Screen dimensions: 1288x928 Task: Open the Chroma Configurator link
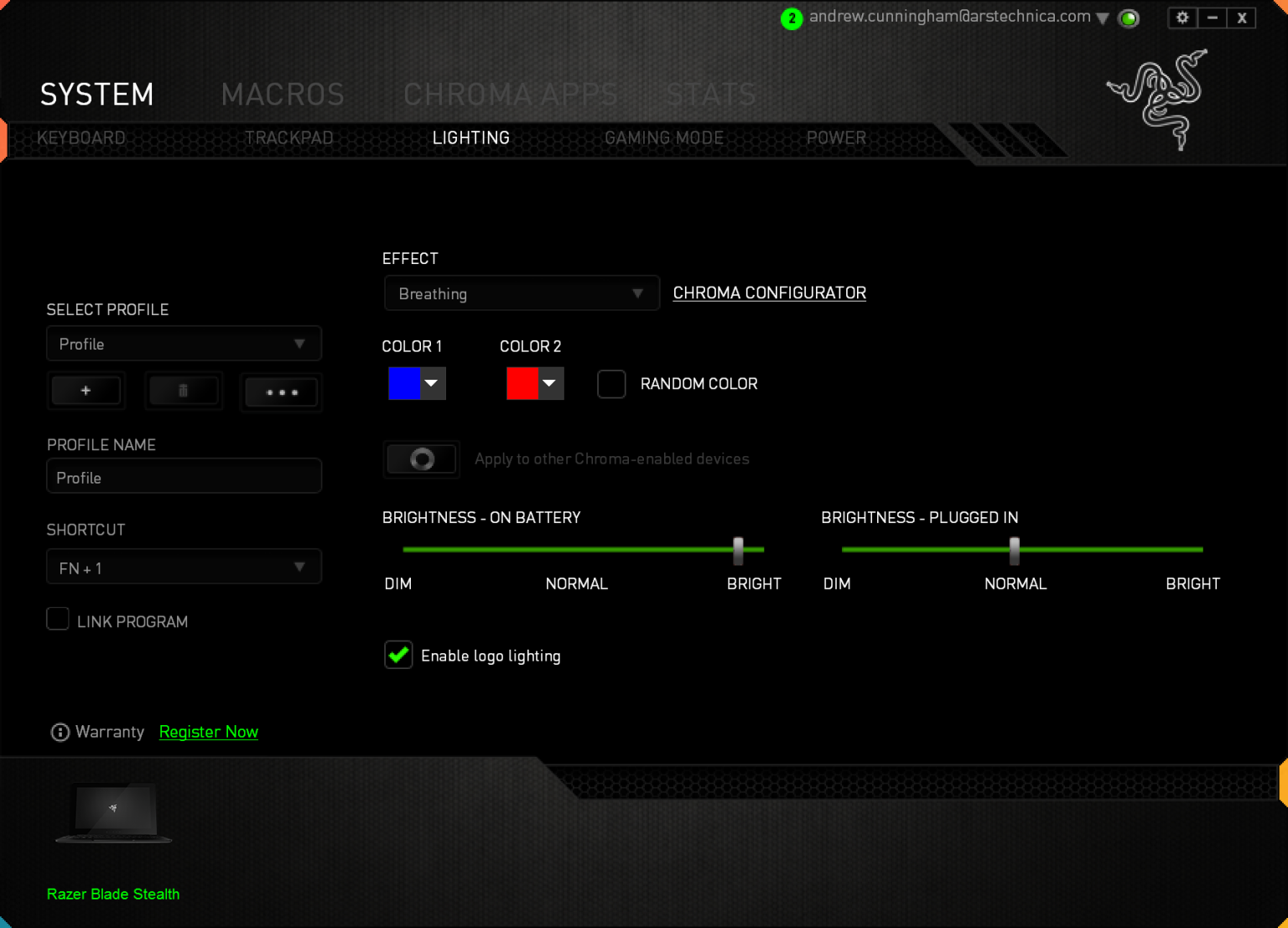(769, 293)
